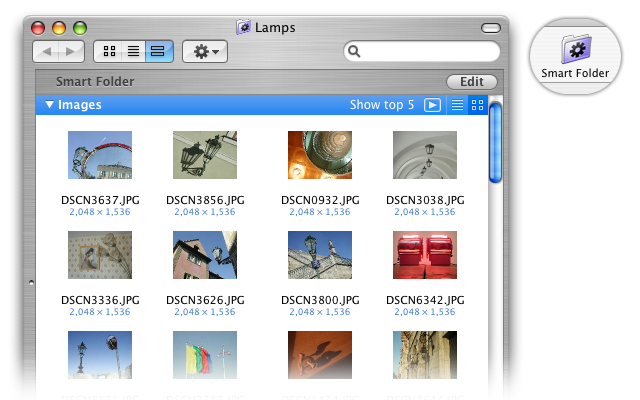
Task: Click the blue vertical scrollbar thumb
Action: pyautogui.click(x=495, y=143)
